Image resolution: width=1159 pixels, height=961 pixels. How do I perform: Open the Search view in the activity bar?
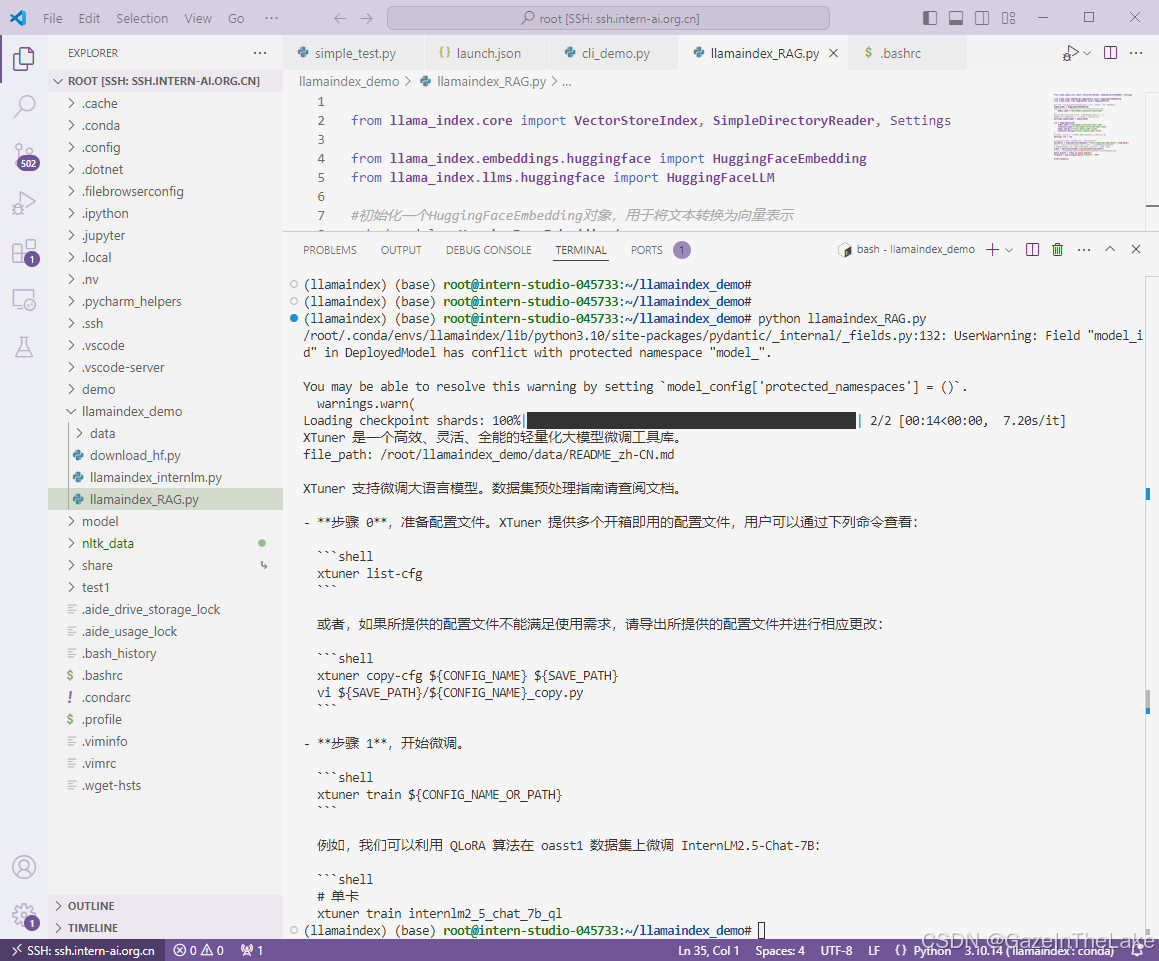pyautogui.click(x=24, y=108)
